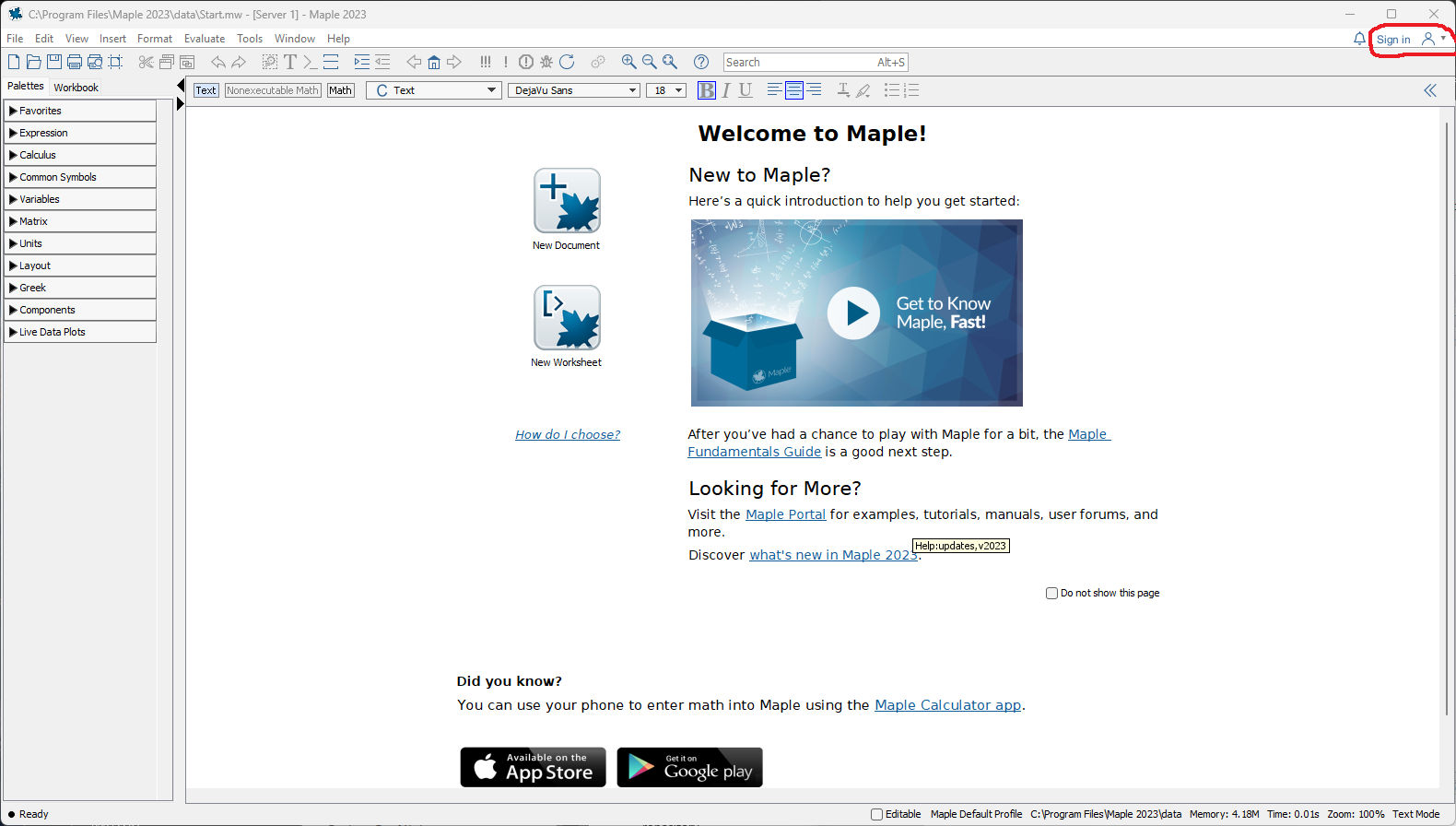1456x826 pixels.
Task: Play the 'Get to Know Maple, Fast!' video
Action: tap(853, 313)
